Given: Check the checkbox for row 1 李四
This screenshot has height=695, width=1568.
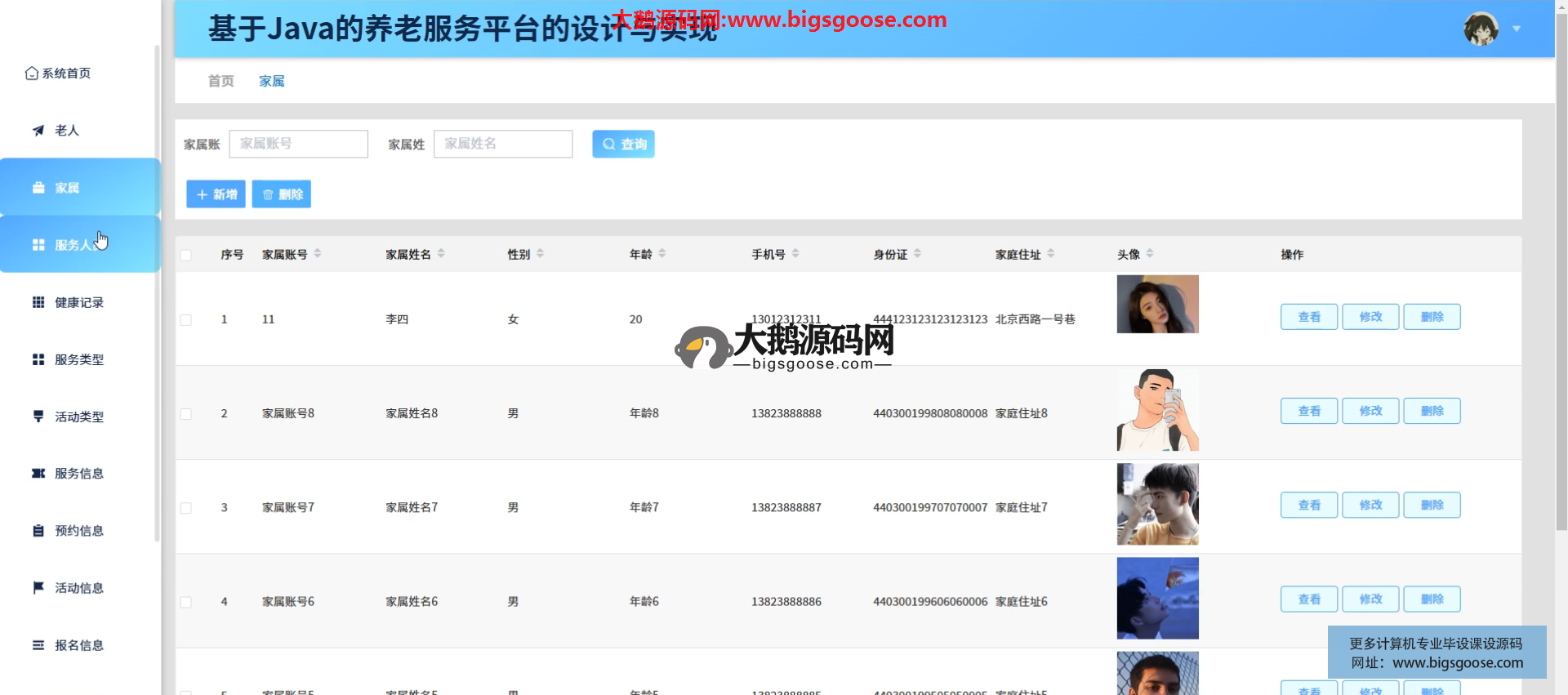Looking at the screenshot, I should point(186,320).
